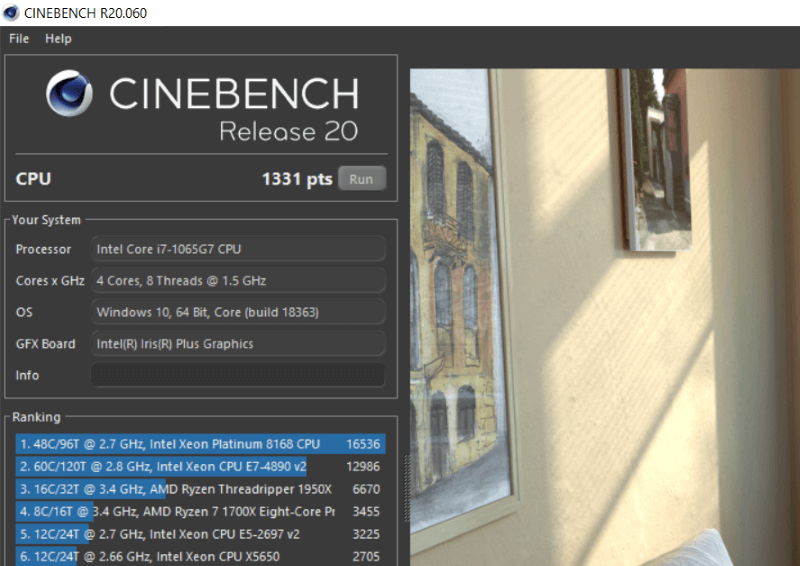The image size is (800, 566).
Task: Open the Help menu
Action: point(58,39)
